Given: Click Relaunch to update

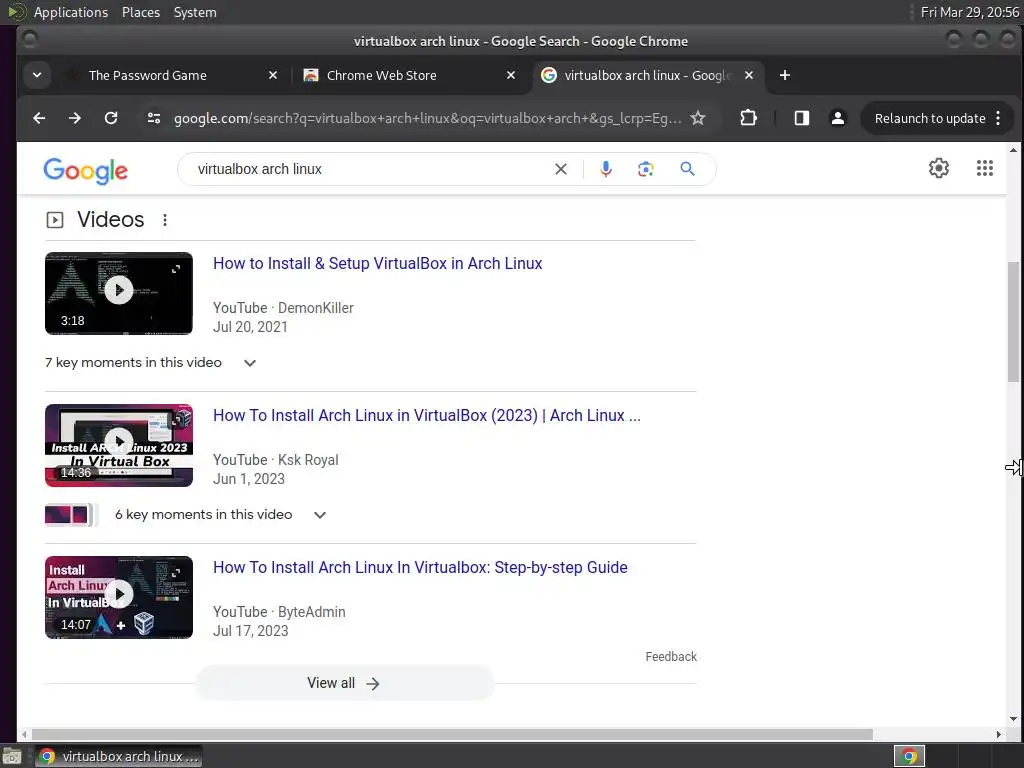Looking at the screenshot, I should tap(930, 118).
